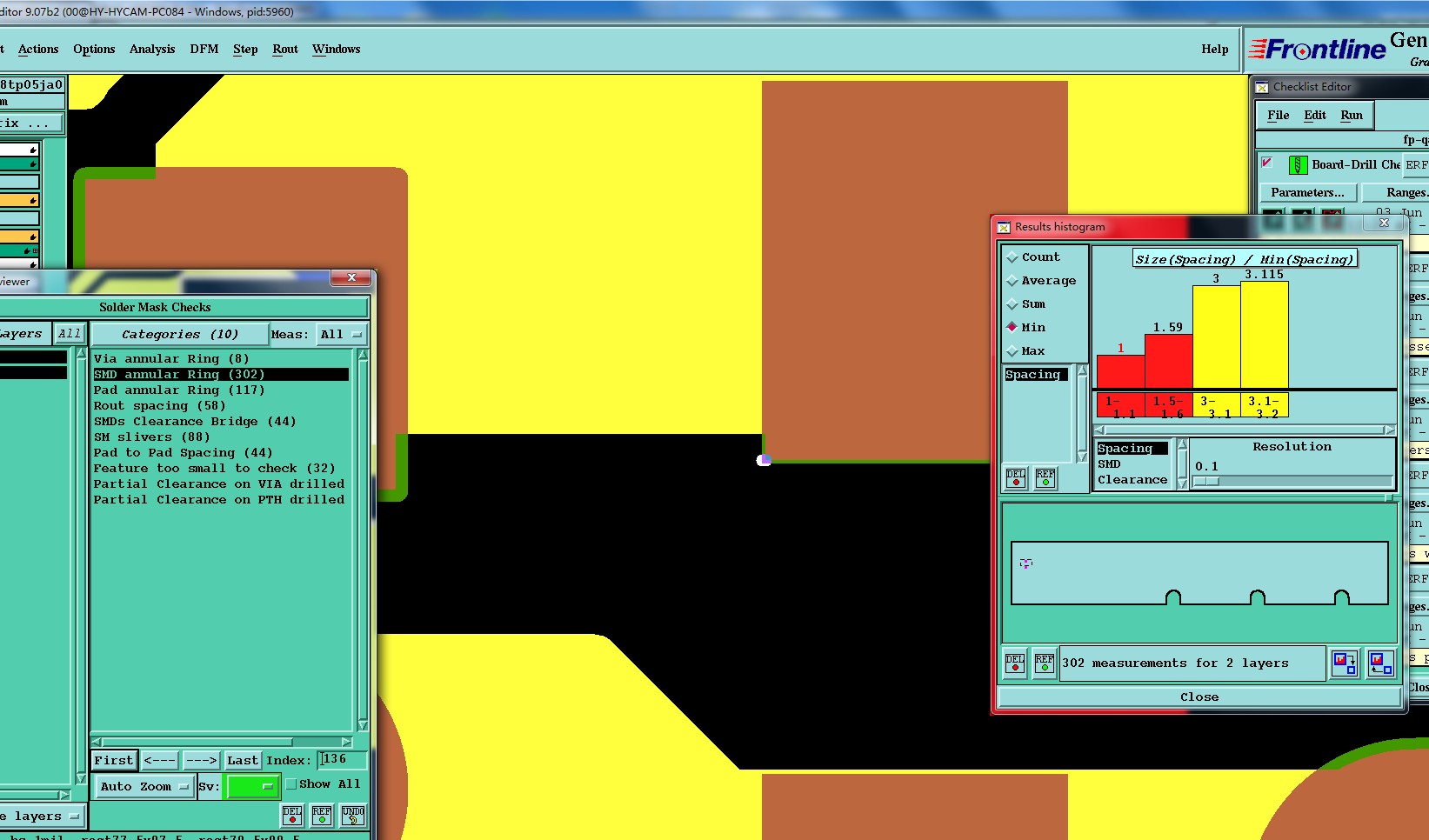
Task: Click UNDO icon in Solder Mask Checks viewer
Action: (353, 816)
